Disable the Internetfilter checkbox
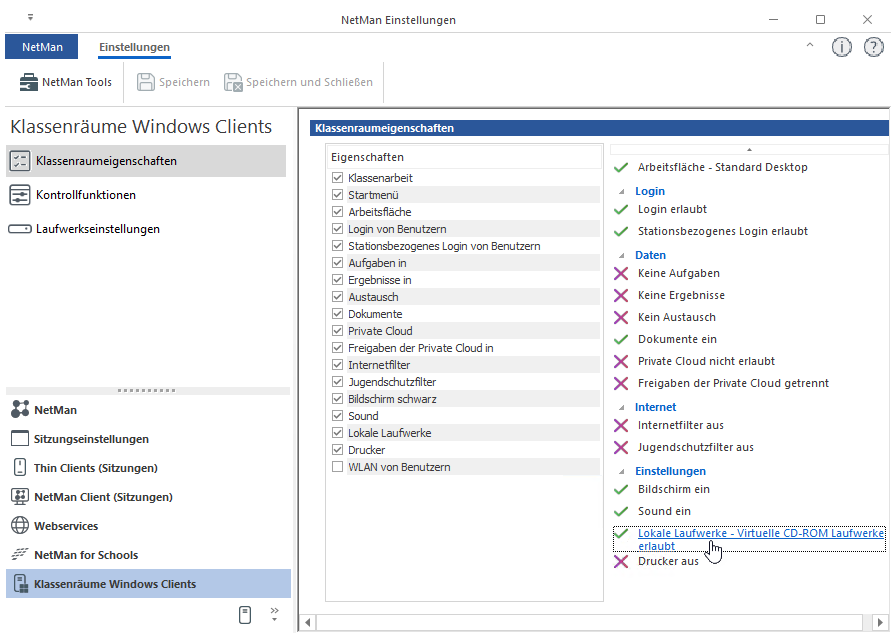The image size is (896, 636). point(337,365)
